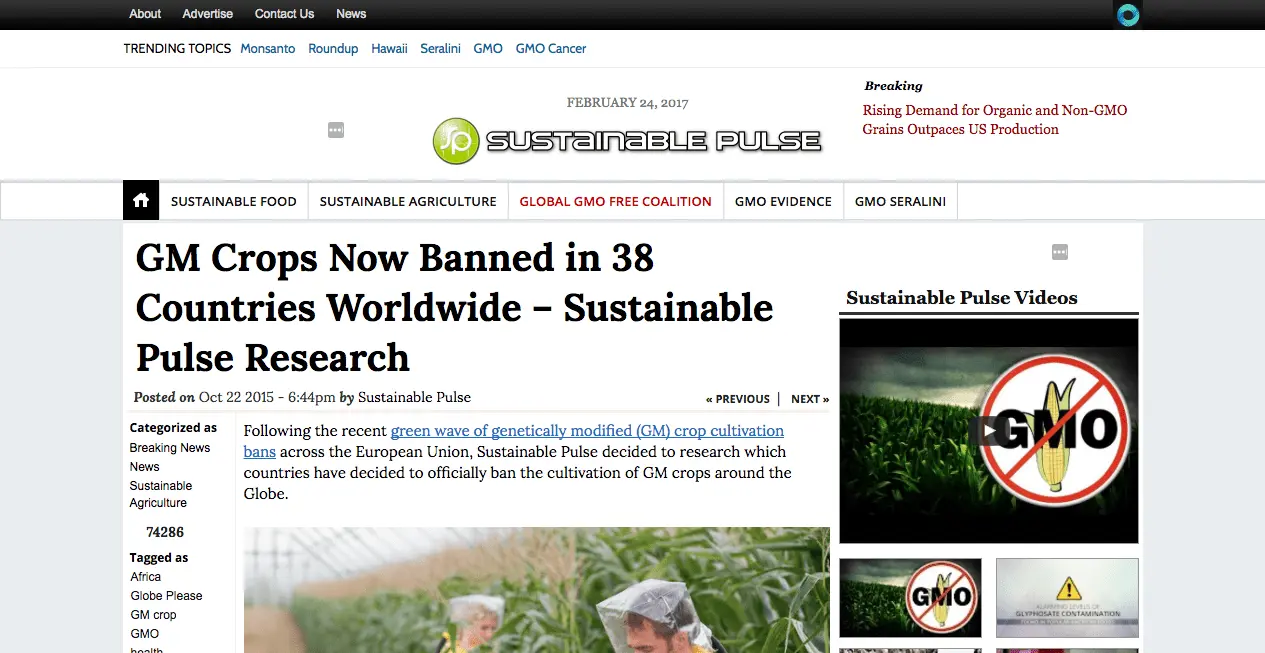Click the date February 24, 2017
The image size is (1265, 653).
pos(627,102)
